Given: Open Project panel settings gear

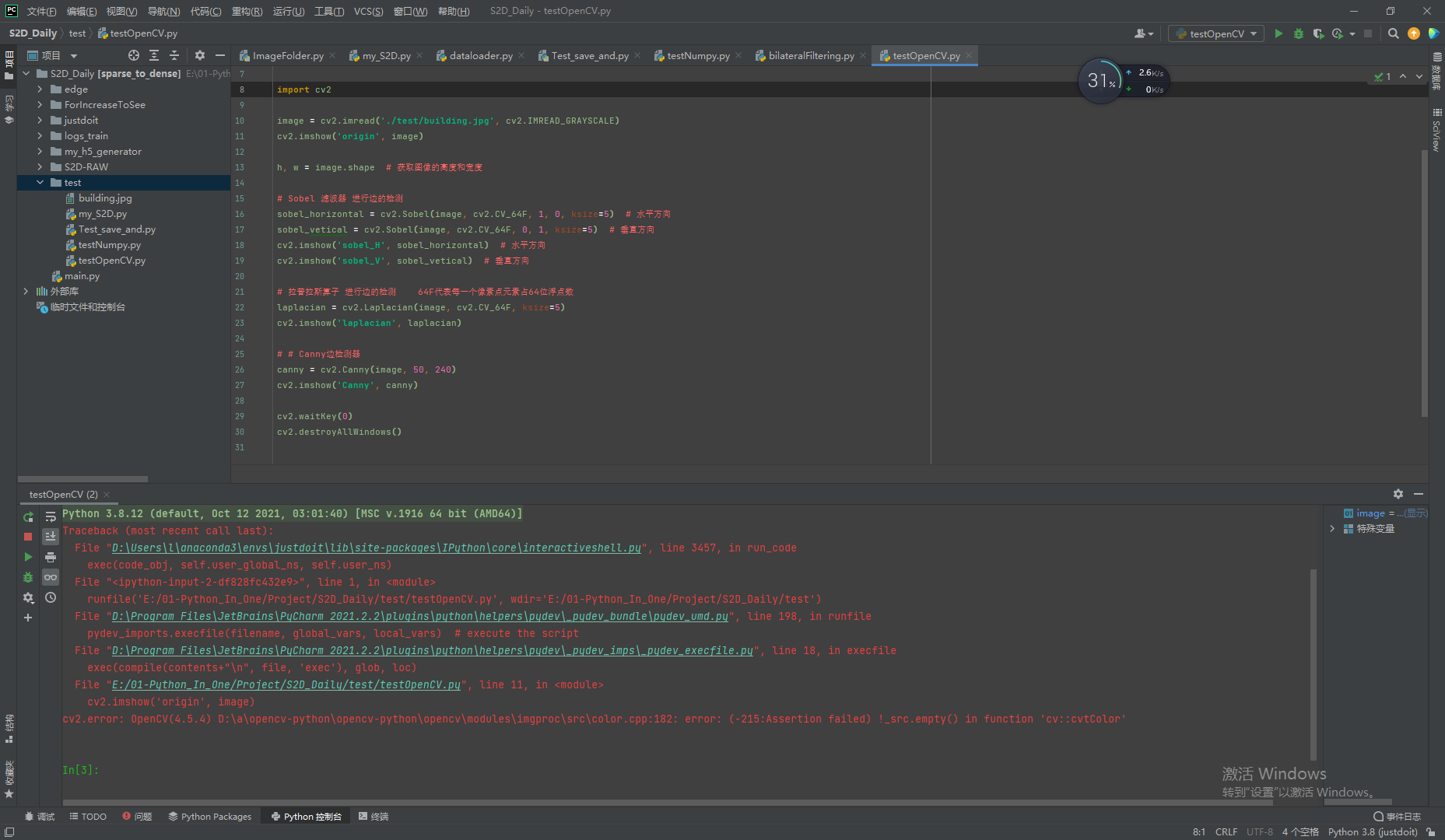Looking at the screenshot, I should coord(200,55).
